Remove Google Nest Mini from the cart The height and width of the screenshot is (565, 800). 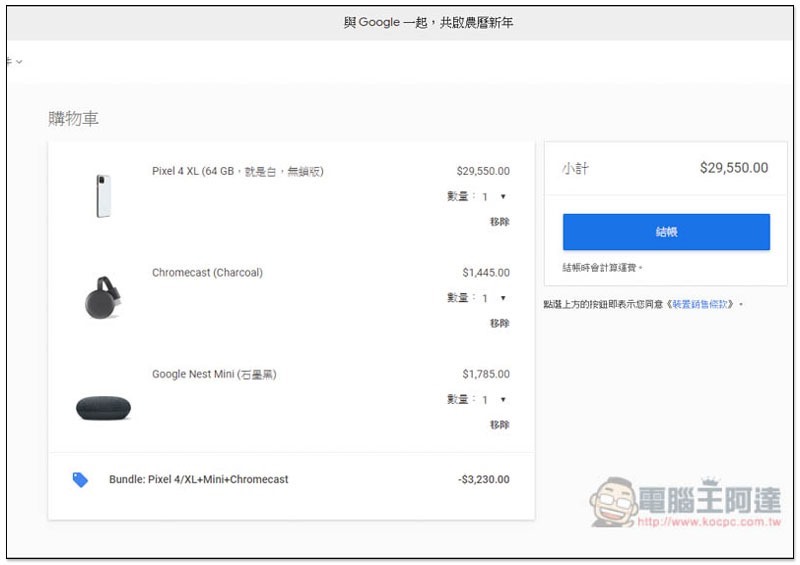click(499, 425)
